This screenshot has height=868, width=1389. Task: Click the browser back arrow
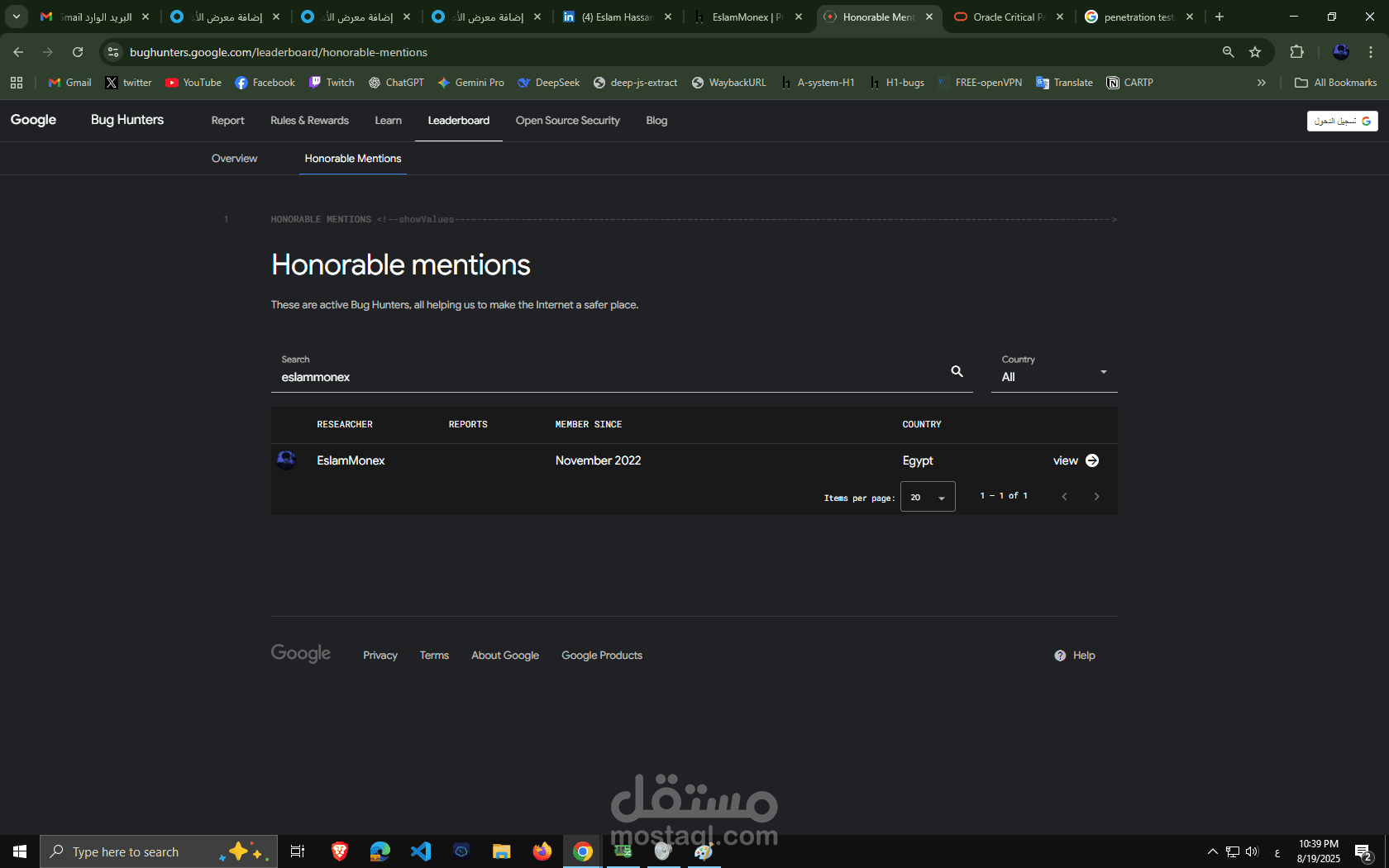click(18, 52)
